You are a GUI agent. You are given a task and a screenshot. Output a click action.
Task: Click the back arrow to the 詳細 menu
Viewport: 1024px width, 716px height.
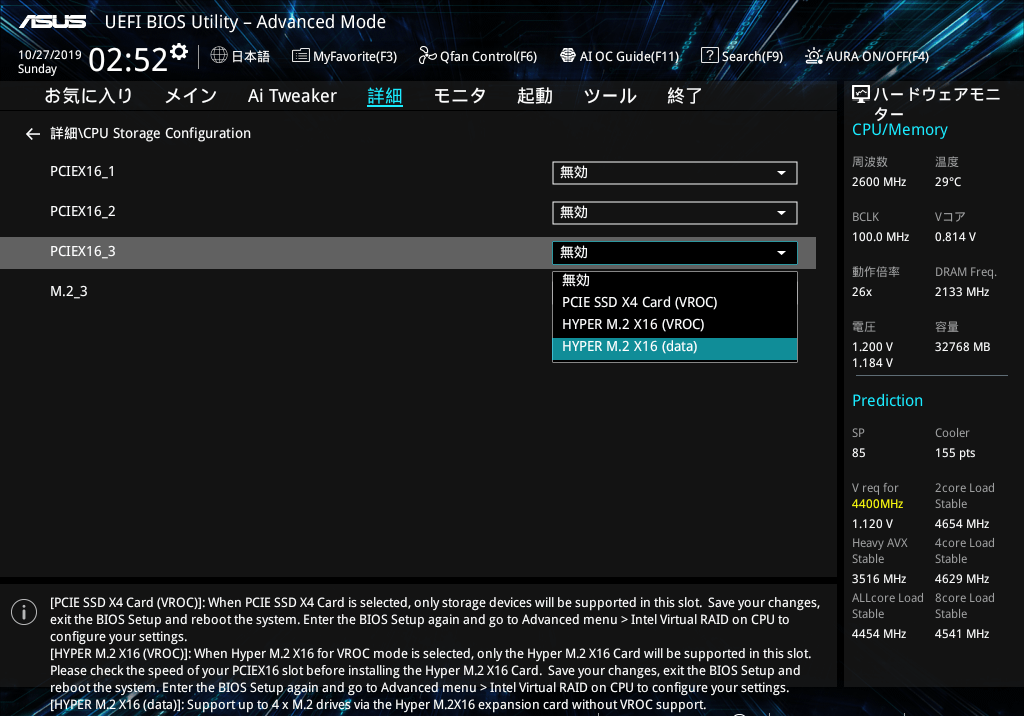[x=33, y=134]
